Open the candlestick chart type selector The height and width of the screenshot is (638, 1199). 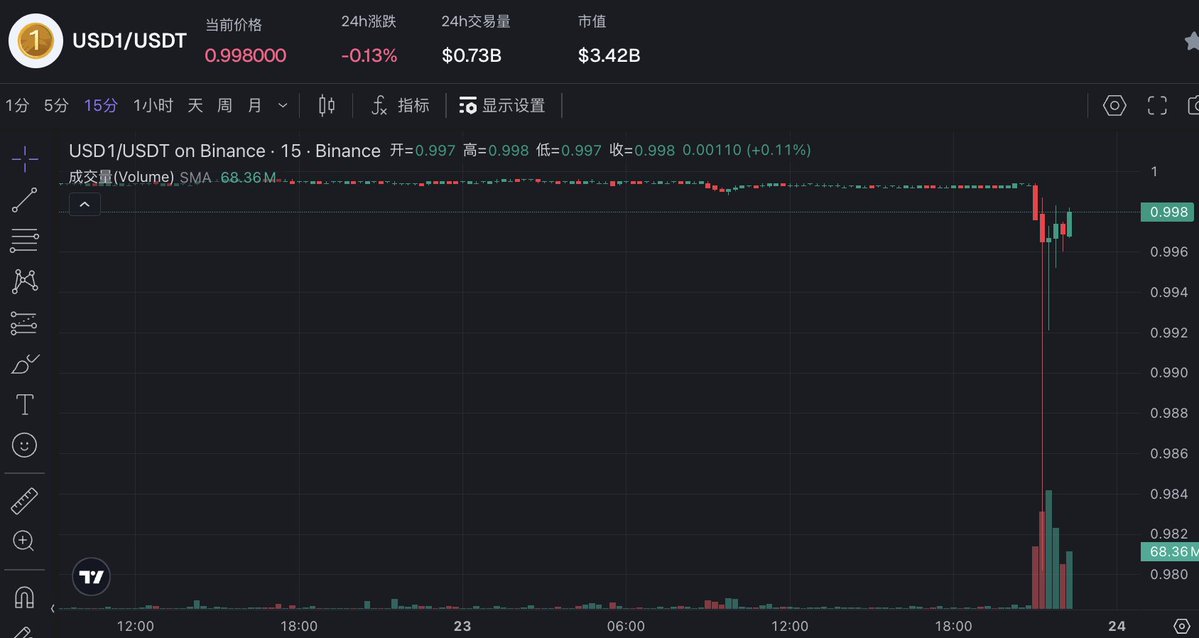pos(327,106)
